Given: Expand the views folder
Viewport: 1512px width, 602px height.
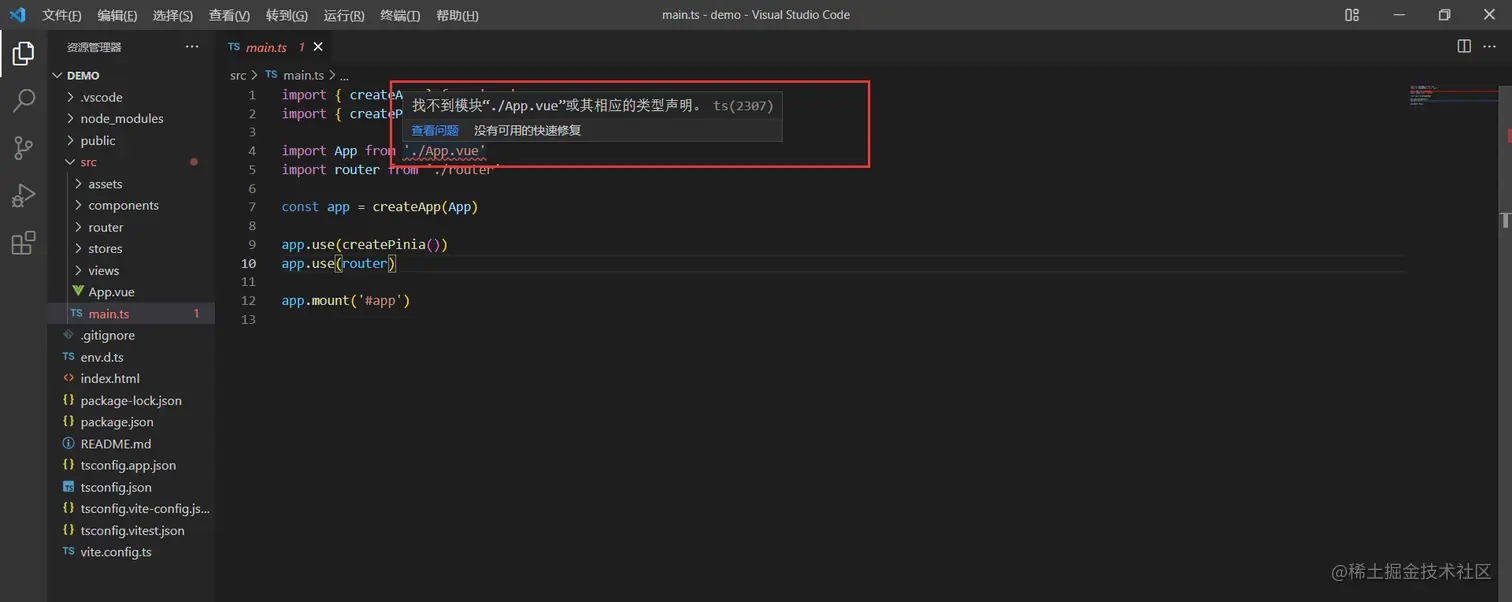Looking at the screenshot, I should coord(131,270).
